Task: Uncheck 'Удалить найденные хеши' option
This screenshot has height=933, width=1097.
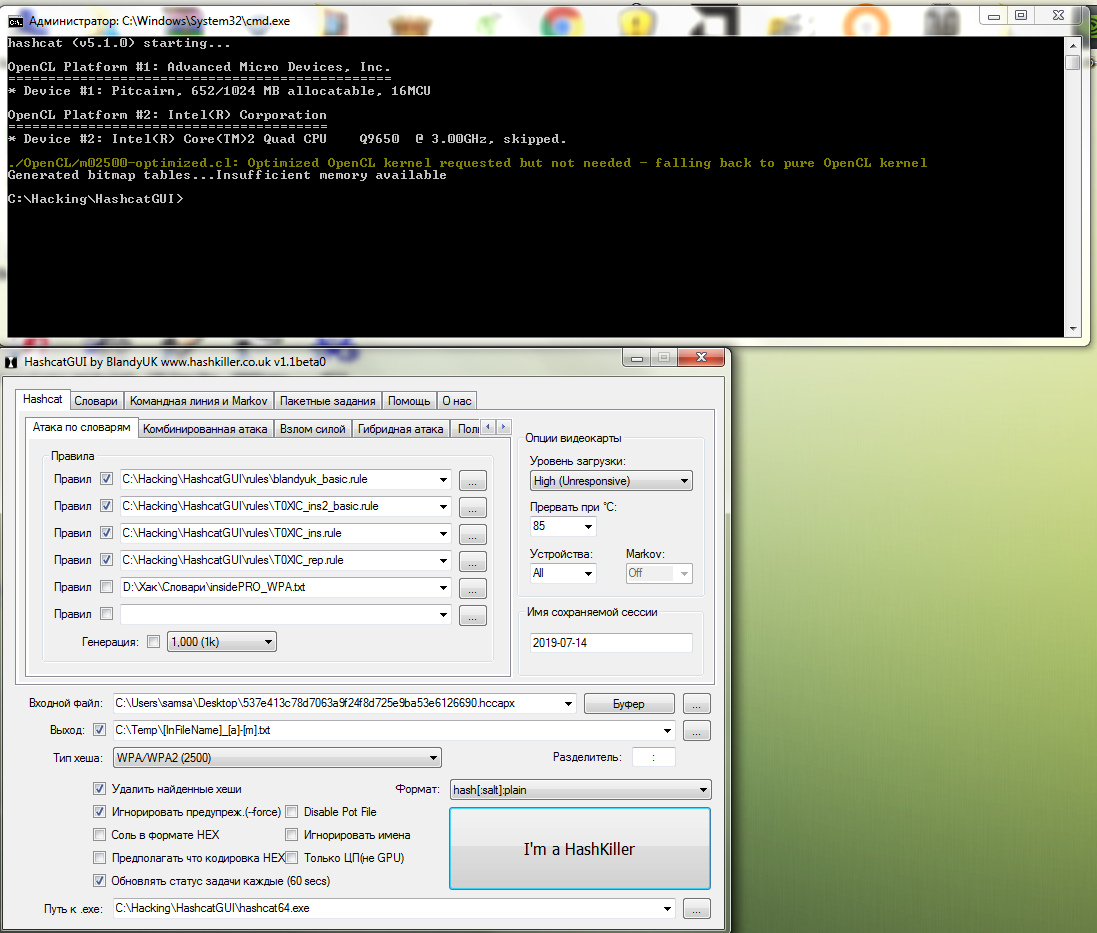Action: tap(99, 789)
